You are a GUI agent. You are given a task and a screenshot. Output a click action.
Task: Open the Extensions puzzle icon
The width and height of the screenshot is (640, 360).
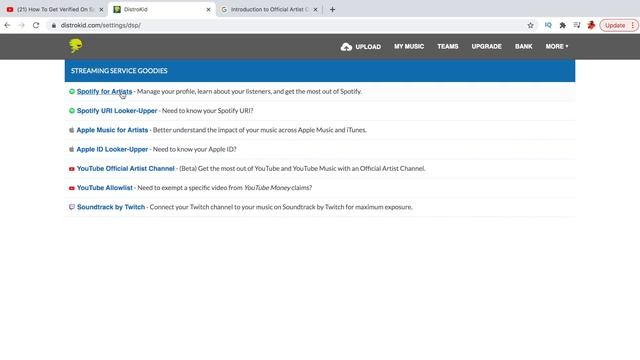[562, 25]
